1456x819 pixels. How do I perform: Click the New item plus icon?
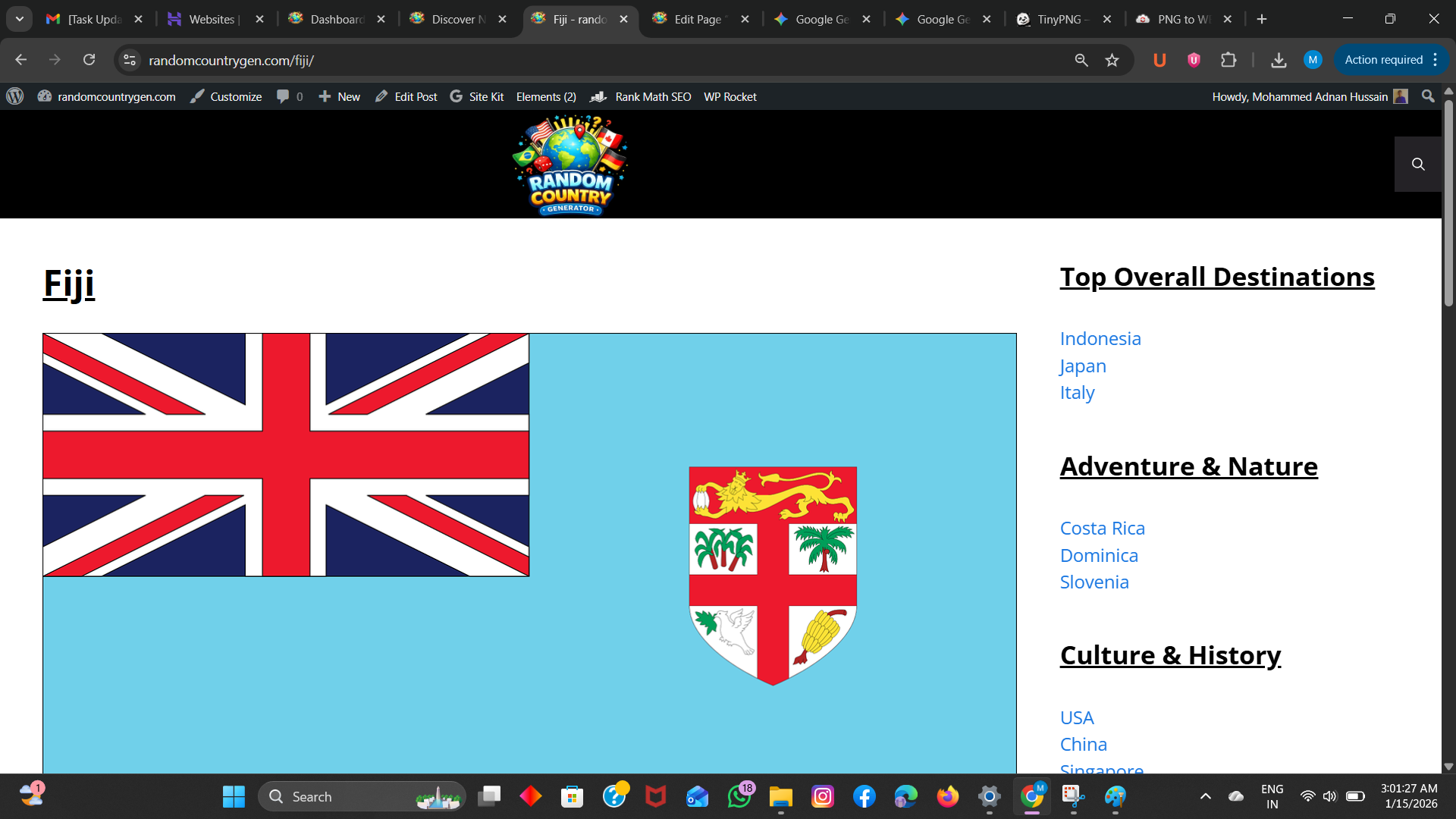[x=325, y=96]
